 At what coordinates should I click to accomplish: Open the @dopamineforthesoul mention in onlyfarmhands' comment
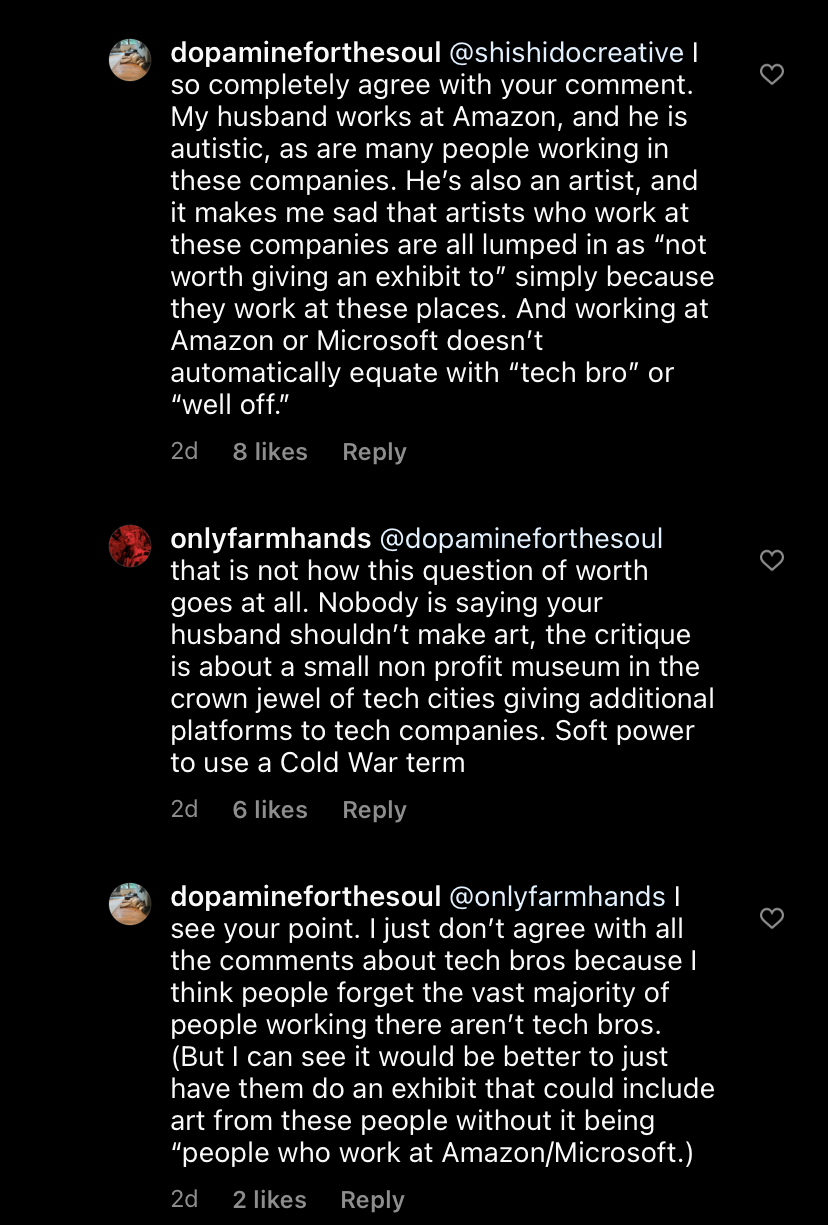coord(521,539)
